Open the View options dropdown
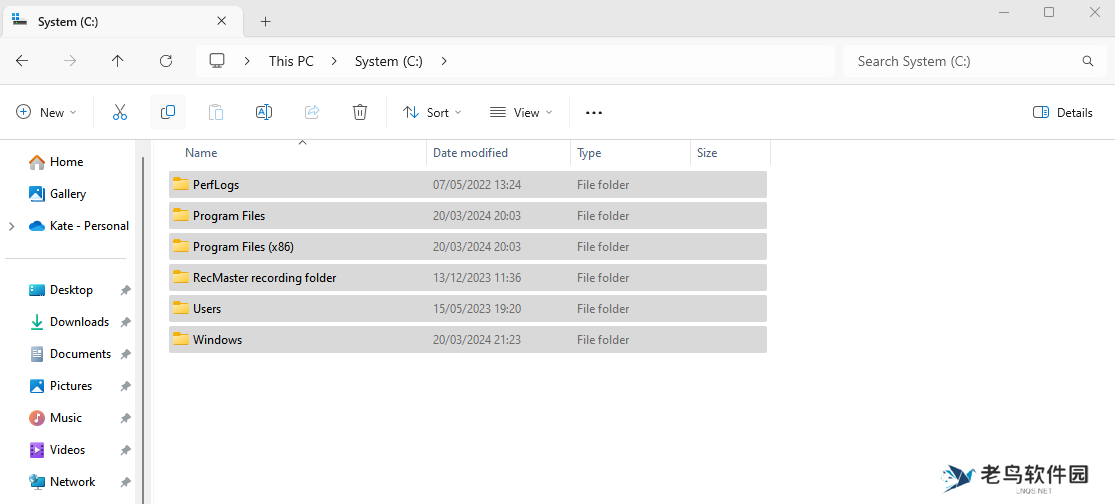The width and height of the screenshot is (1115, 504). (x=521, y=113)
